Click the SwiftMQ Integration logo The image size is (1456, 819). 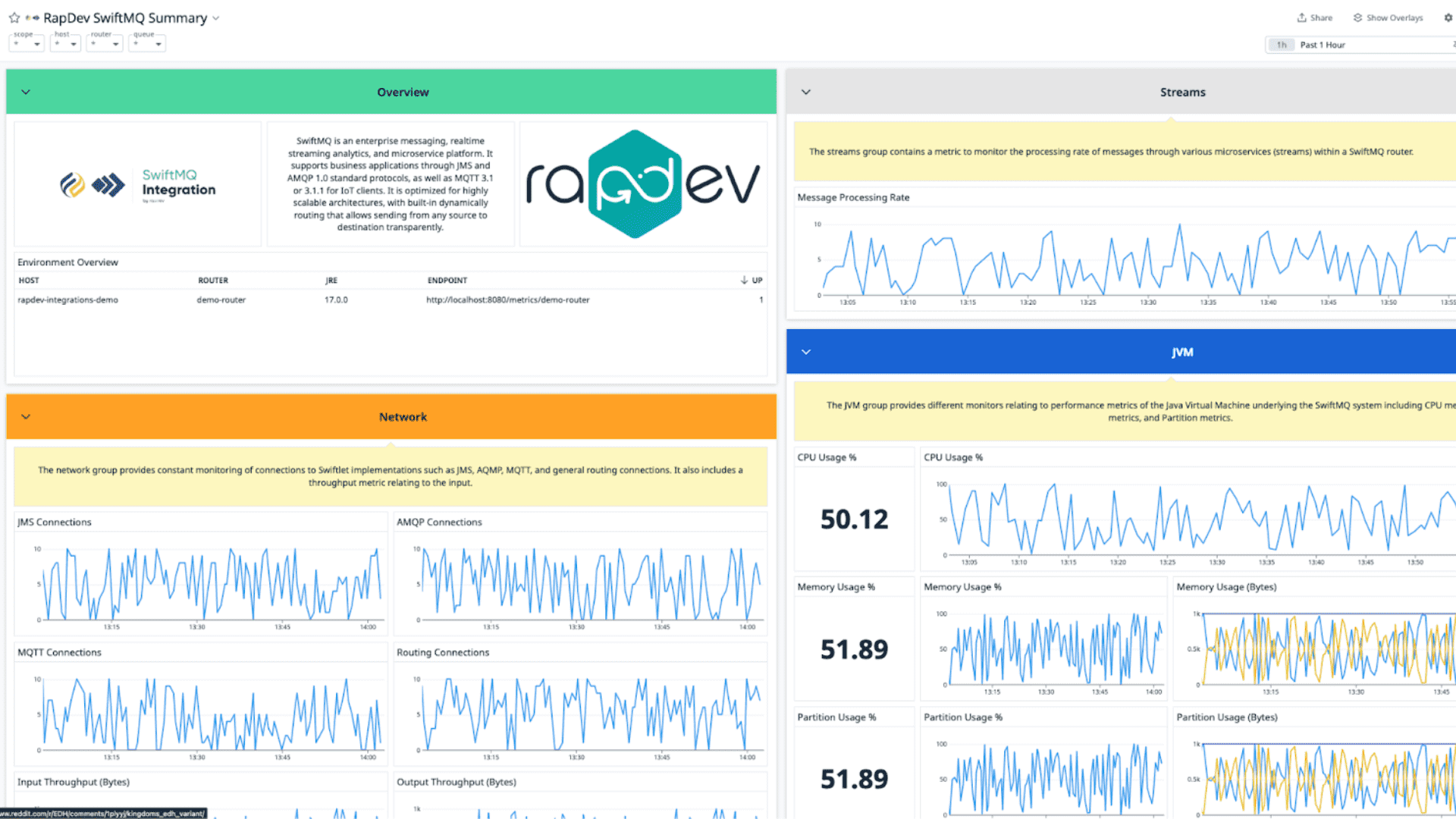[x=137, y=184]
